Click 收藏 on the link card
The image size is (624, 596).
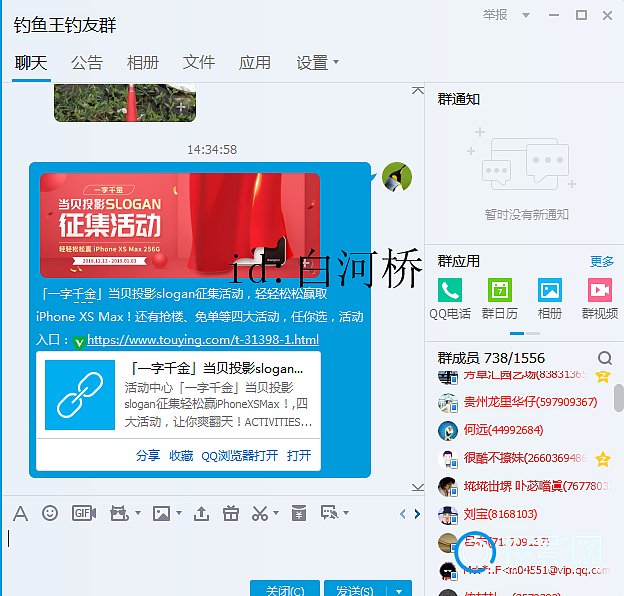181,455
